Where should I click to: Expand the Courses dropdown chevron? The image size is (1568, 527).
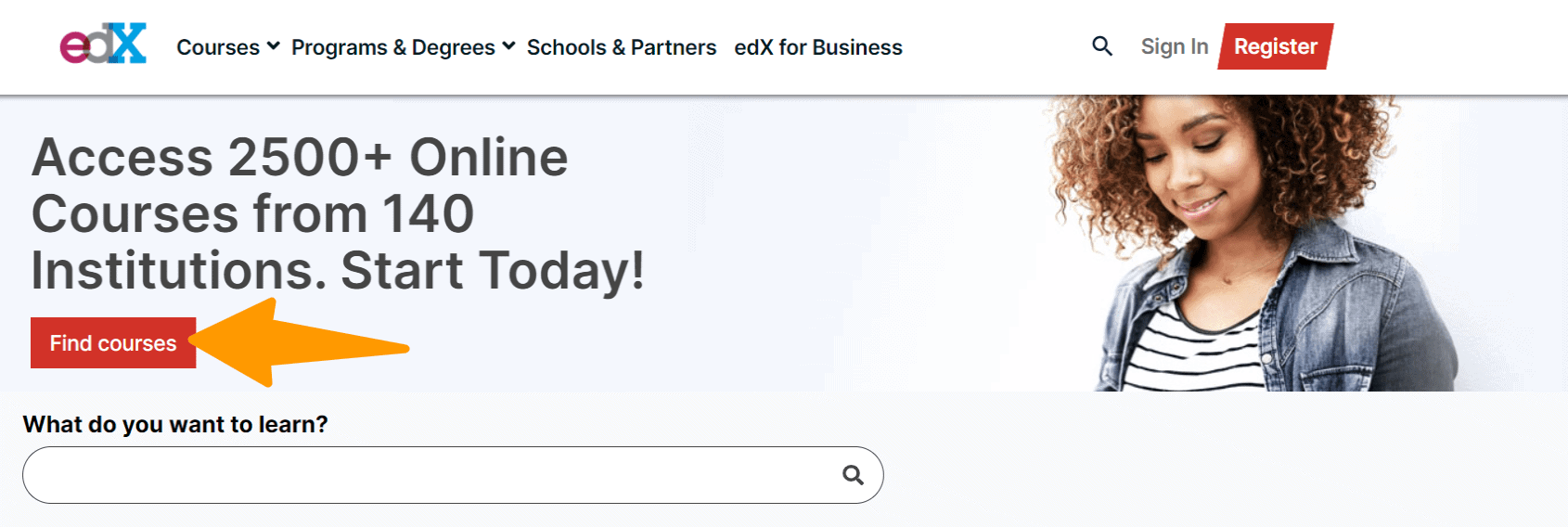coord(273,45)
